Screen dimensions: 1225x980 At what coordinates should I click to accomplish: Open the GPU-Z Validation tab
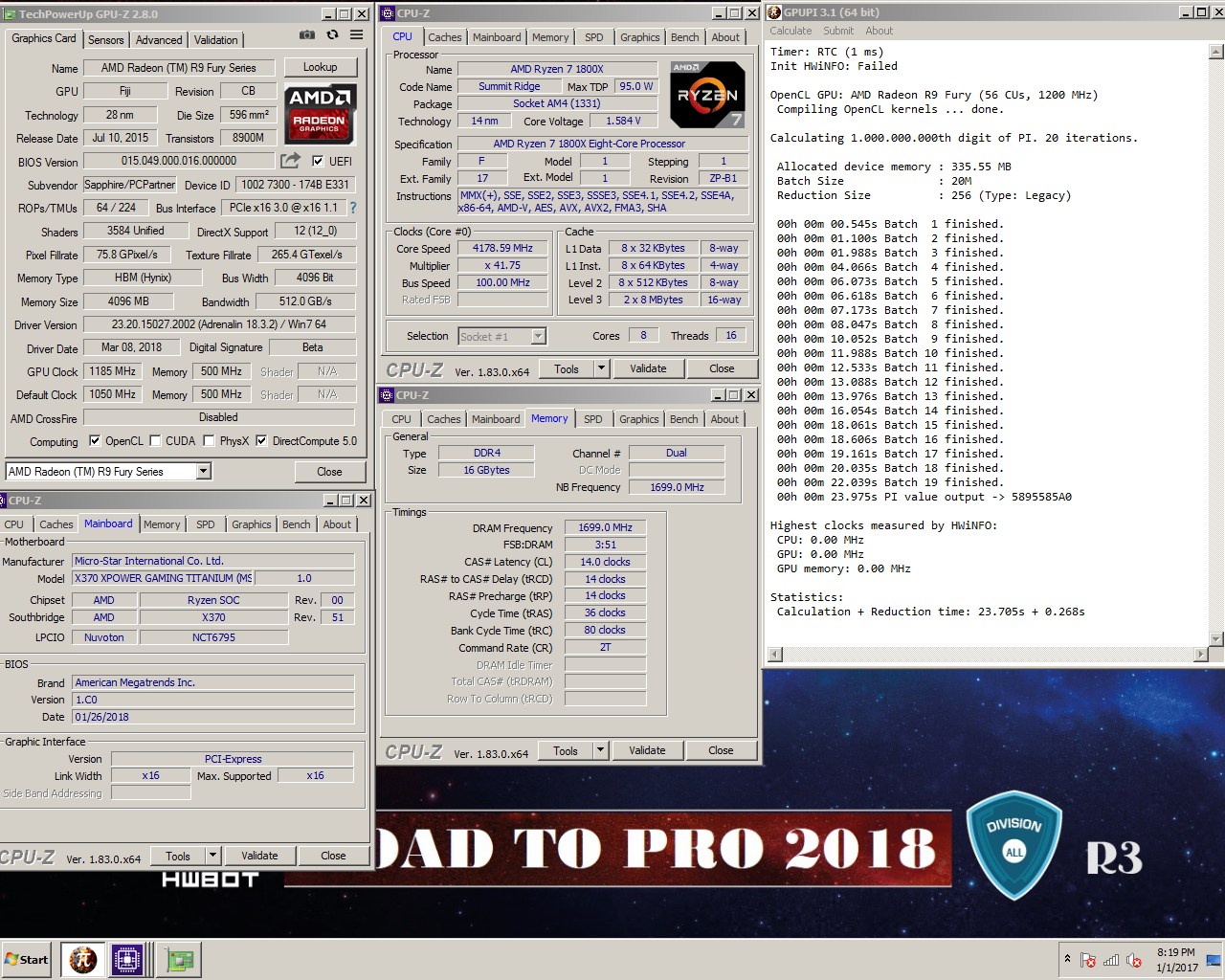pyautogui.click(x=216, y=40)
